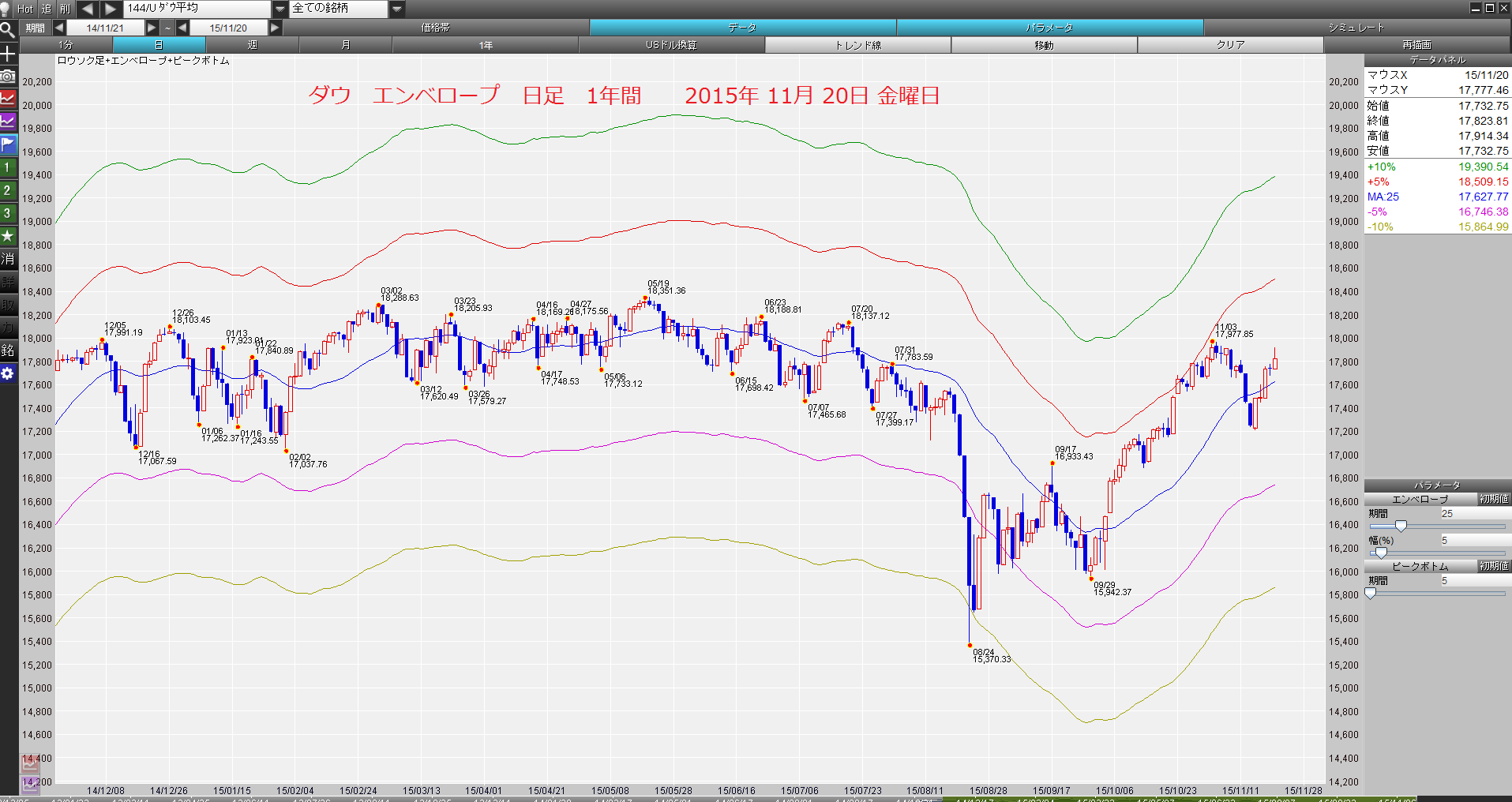Click the エンベロープ 期間 slider
The height and width of the screenshot is (802, 1512).
point(1437,526)
